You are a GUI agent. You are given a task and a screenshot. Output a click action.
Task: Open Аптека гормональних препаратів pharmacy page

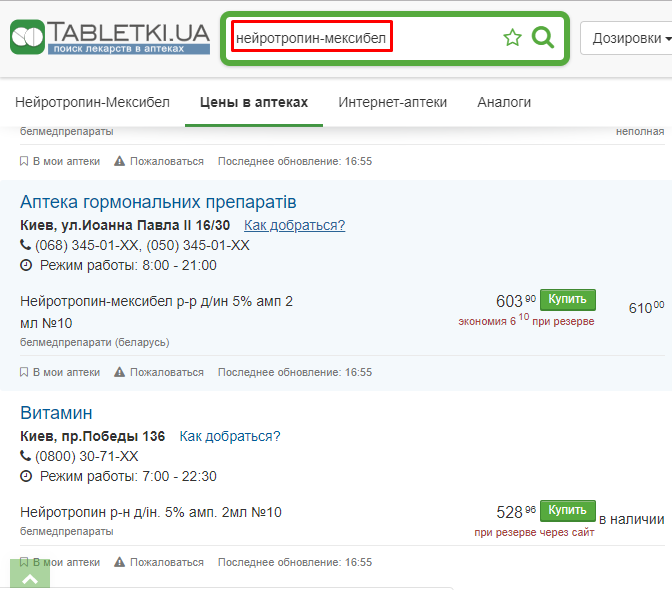158,202
